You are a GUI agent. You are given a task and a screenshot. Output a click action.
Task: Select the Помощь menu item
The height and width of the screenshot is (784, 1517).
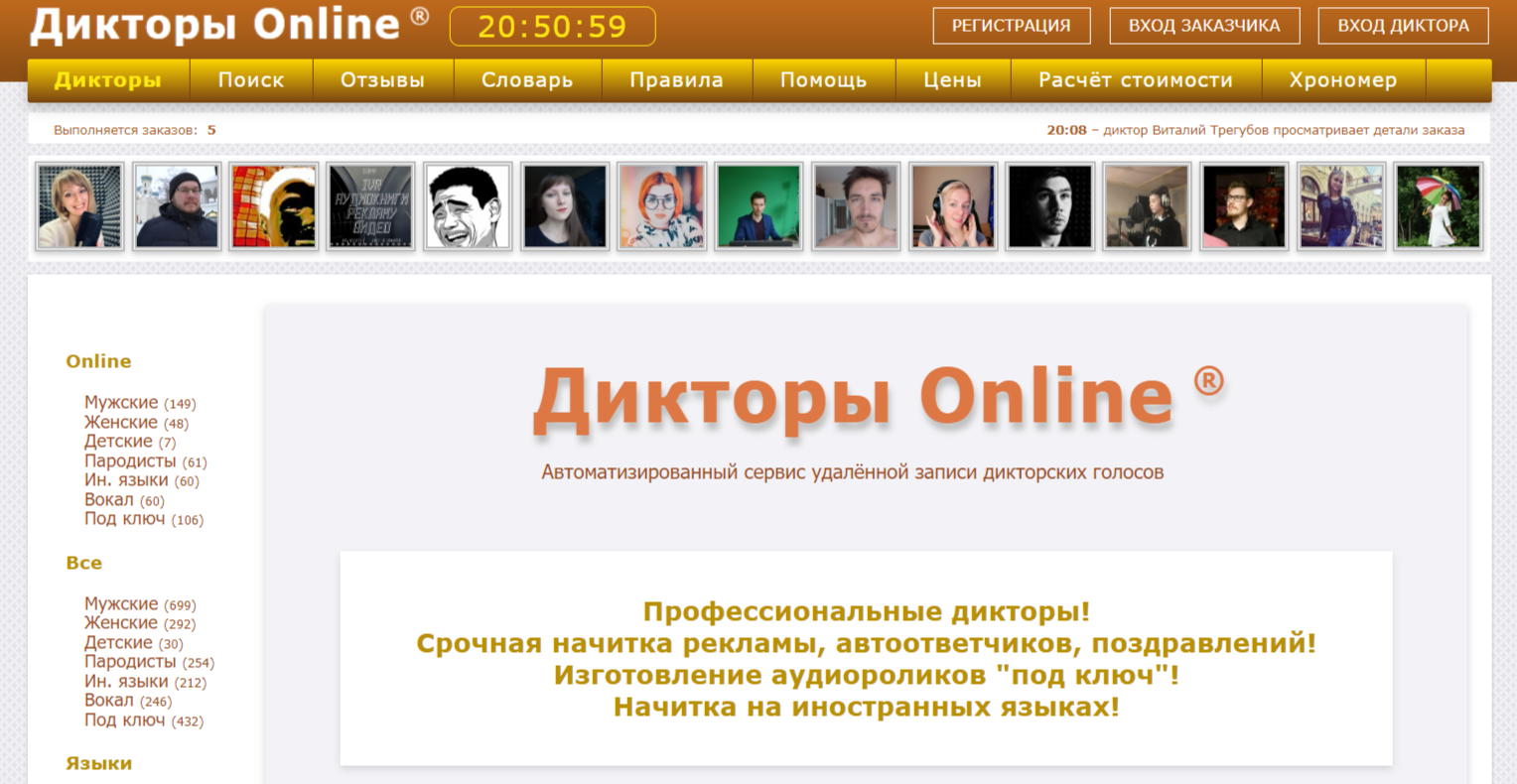click(824, 79)
